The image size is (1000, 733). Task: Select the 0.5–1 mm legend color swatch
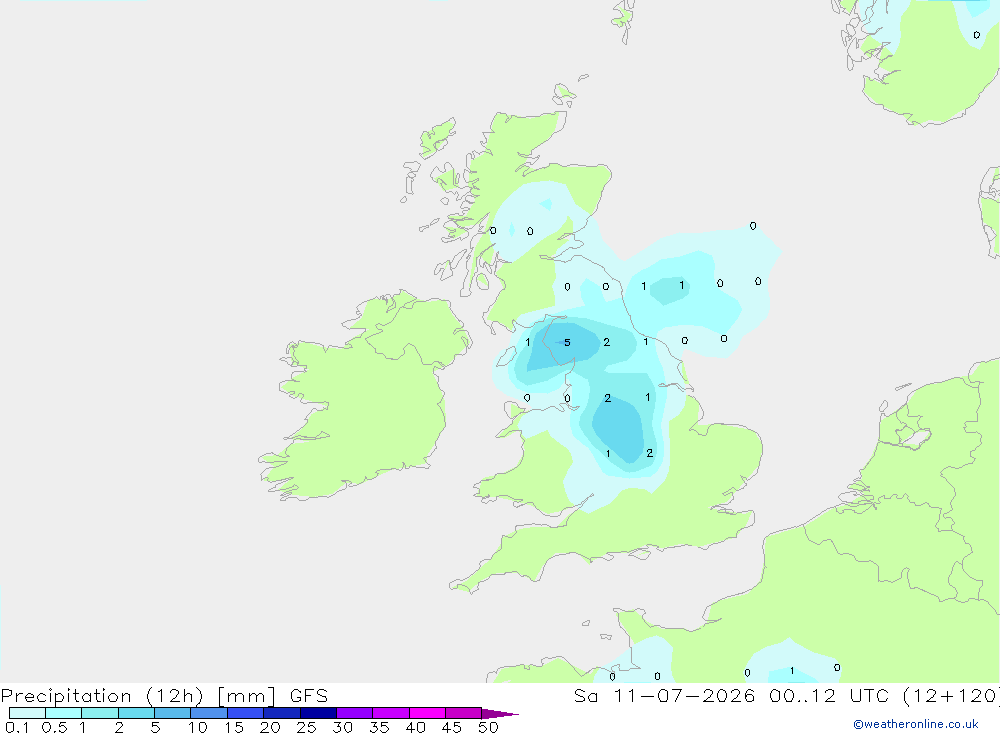[x=63, y=713]
